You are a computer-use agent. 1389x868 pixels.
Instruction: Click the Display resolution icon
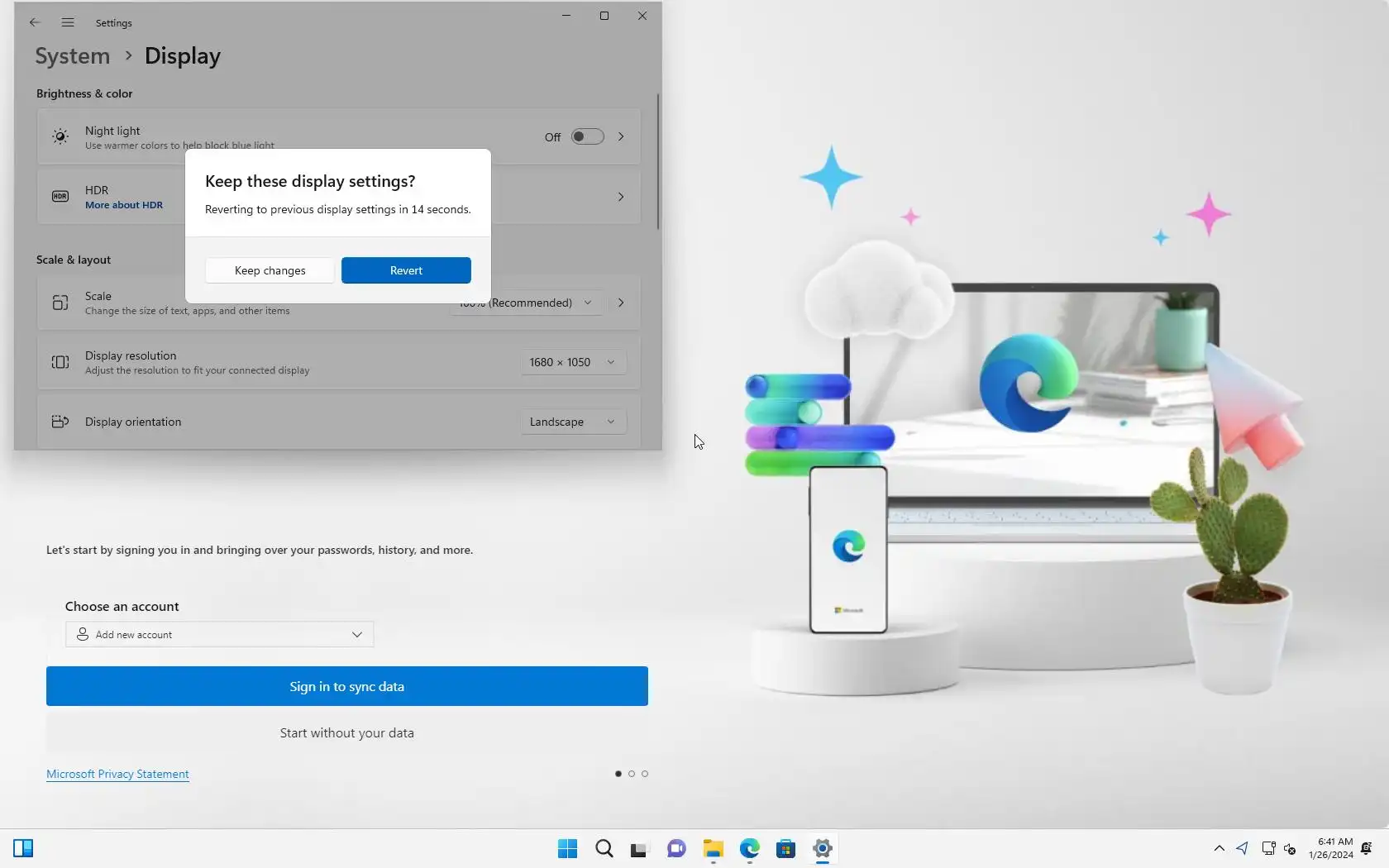pyautogui.click(x=60, y=362)
